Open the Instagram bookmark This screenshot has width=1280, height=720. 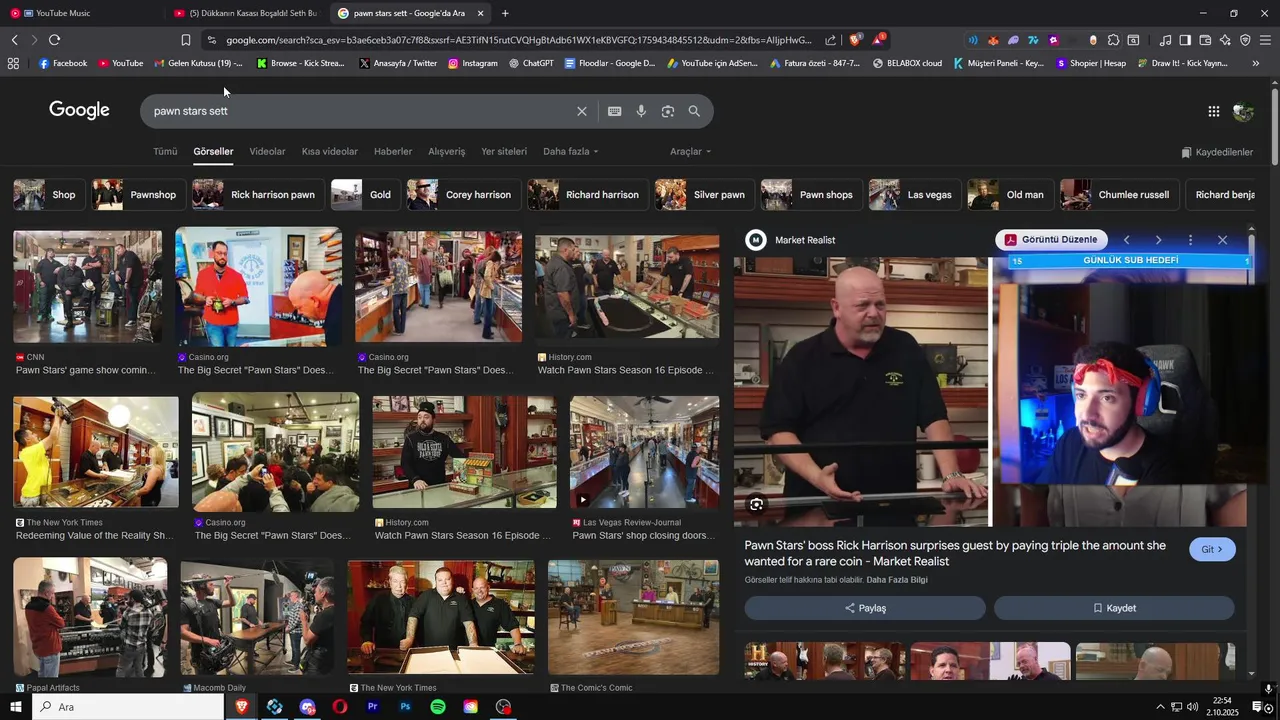click(473, 63)
